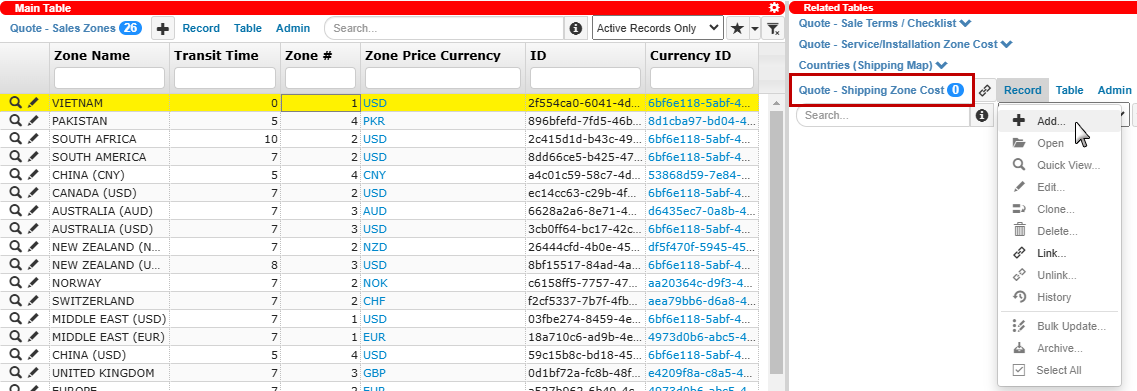The height and width of the screenshot is (391, 1137).
Task: Click pencil icon for CANADA (USD) row
Action: [x=33, y=193]
